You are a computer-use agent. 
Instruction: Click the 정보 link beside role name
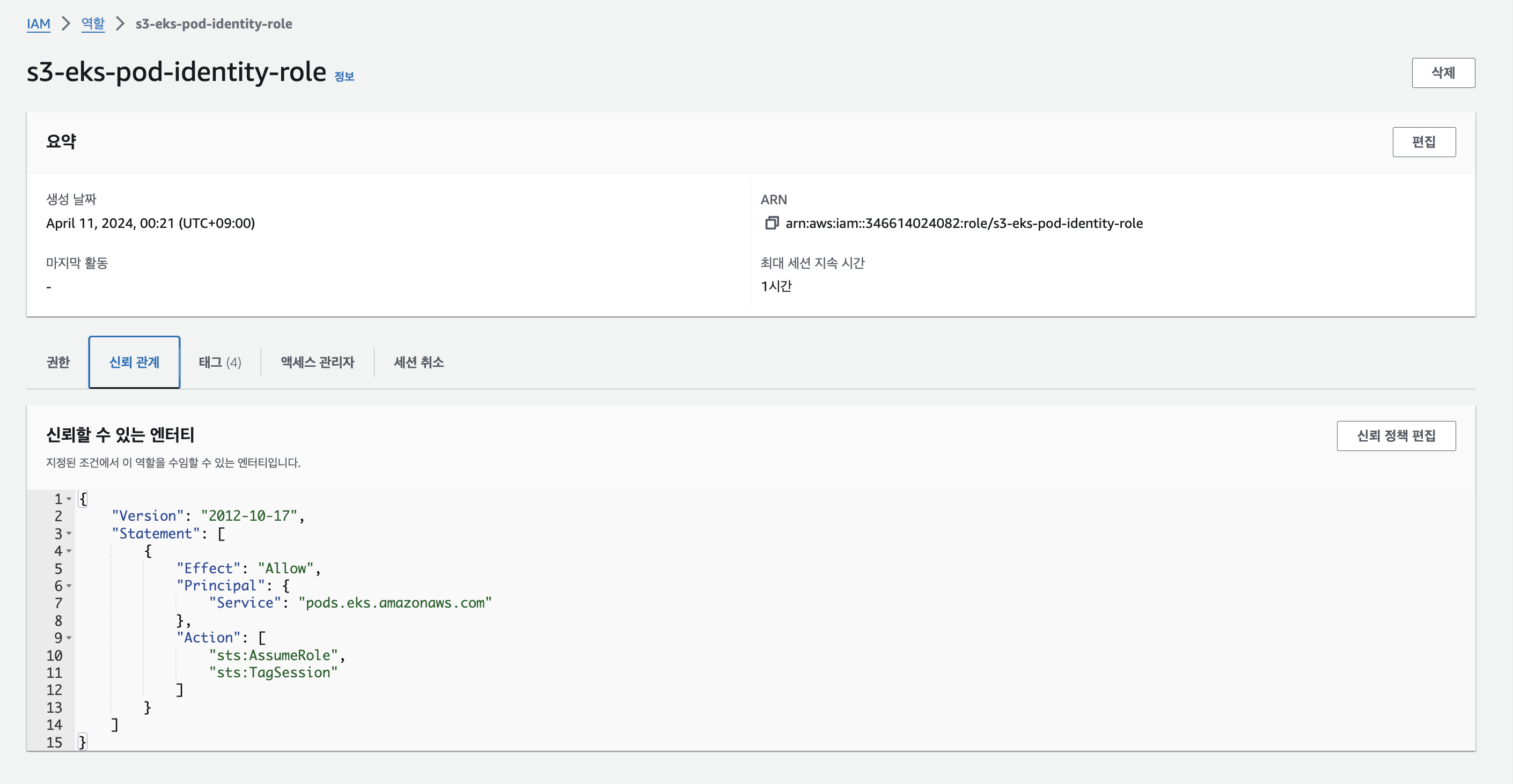(x=344, y=76)
